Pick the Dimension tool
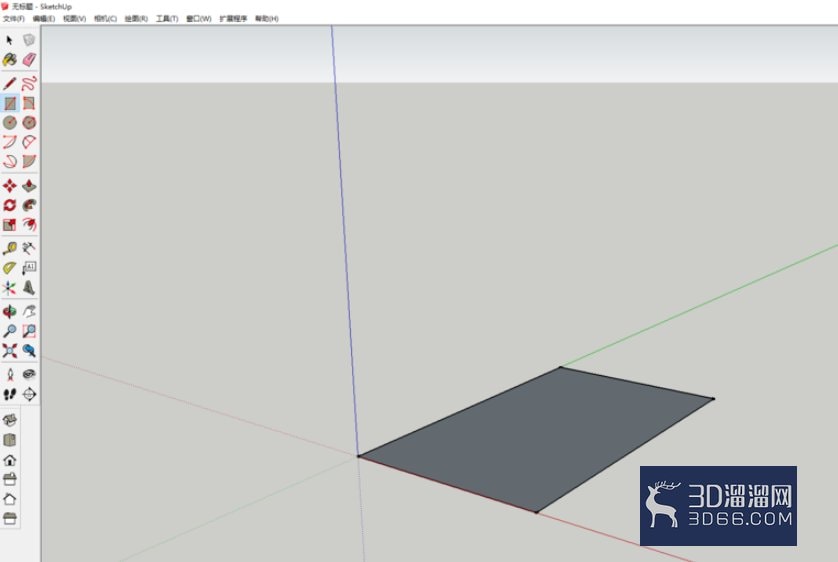Screen dimensions: 838x562 click(x=29, y=248)
